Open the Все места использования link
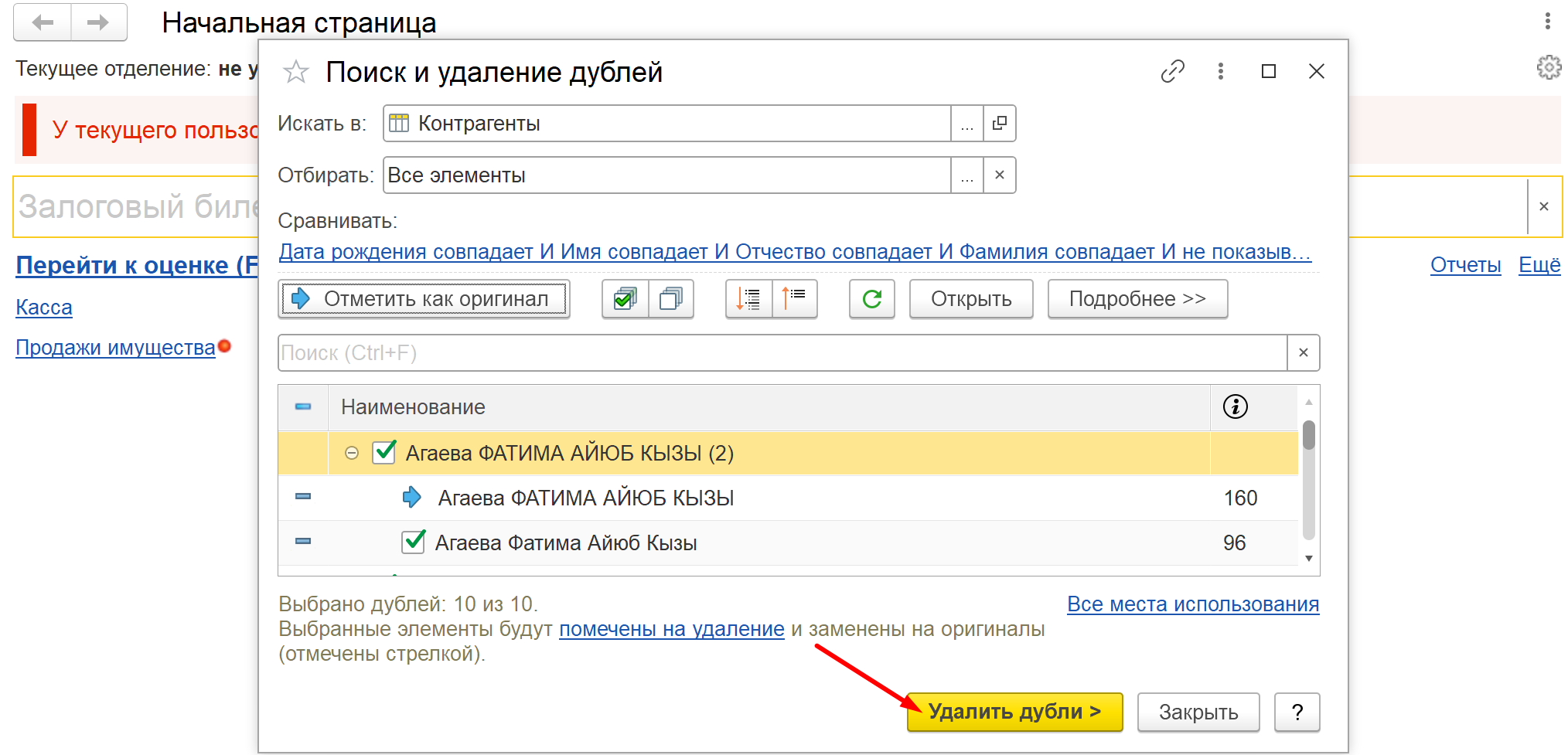 click(x=1192, y=604)
